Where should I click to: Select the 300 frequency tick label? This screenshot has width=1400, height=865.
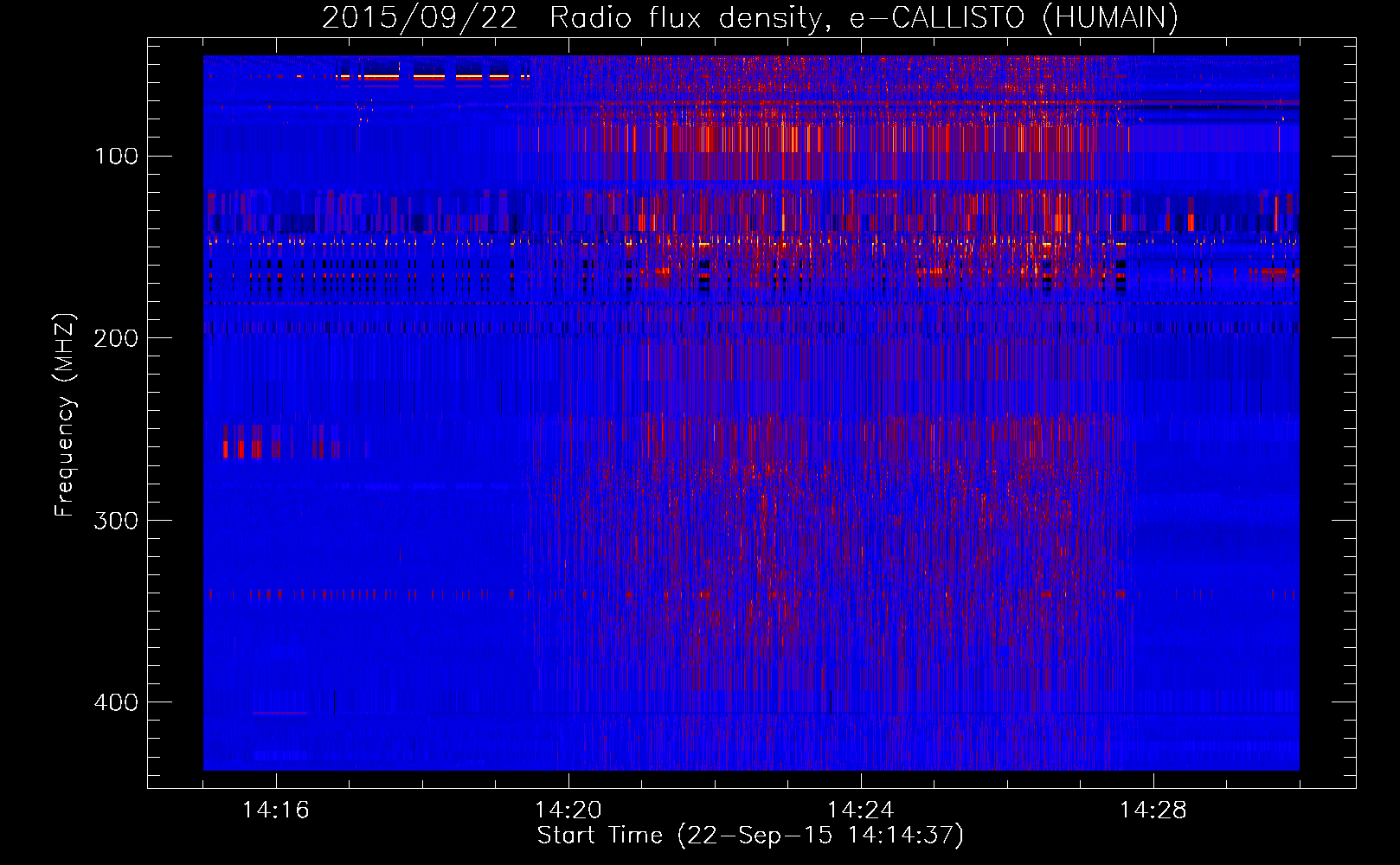pyautogui.click(x=116, y=520)
